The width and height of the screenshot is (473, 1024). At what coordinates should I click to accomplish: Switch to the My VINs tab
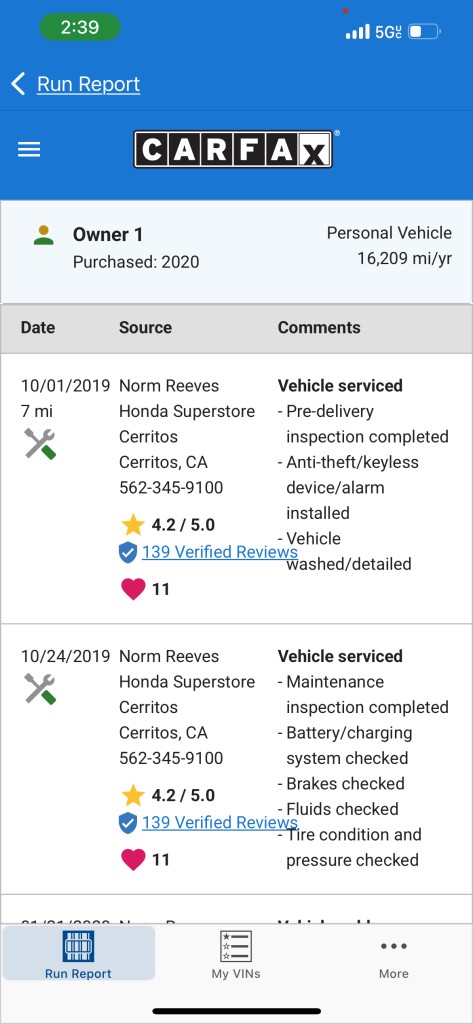pos(236,954)
